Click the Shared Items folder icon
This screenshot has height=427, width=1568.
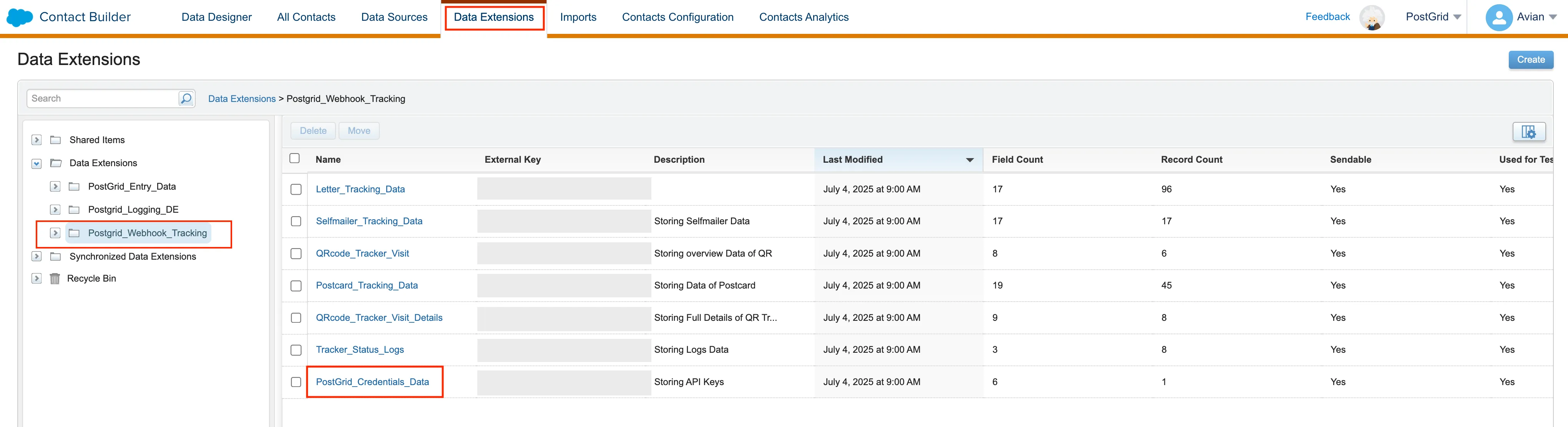pyautogui.click(x=55, y=140)
